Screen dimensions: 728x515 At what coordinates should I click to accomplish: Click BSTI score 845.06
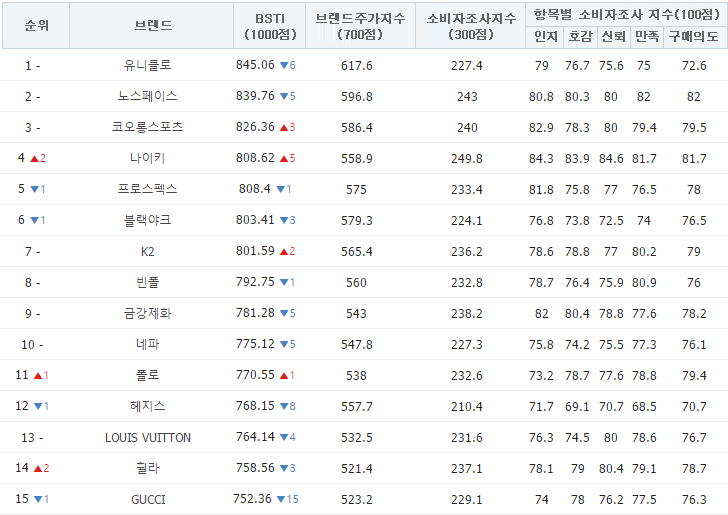255,65
